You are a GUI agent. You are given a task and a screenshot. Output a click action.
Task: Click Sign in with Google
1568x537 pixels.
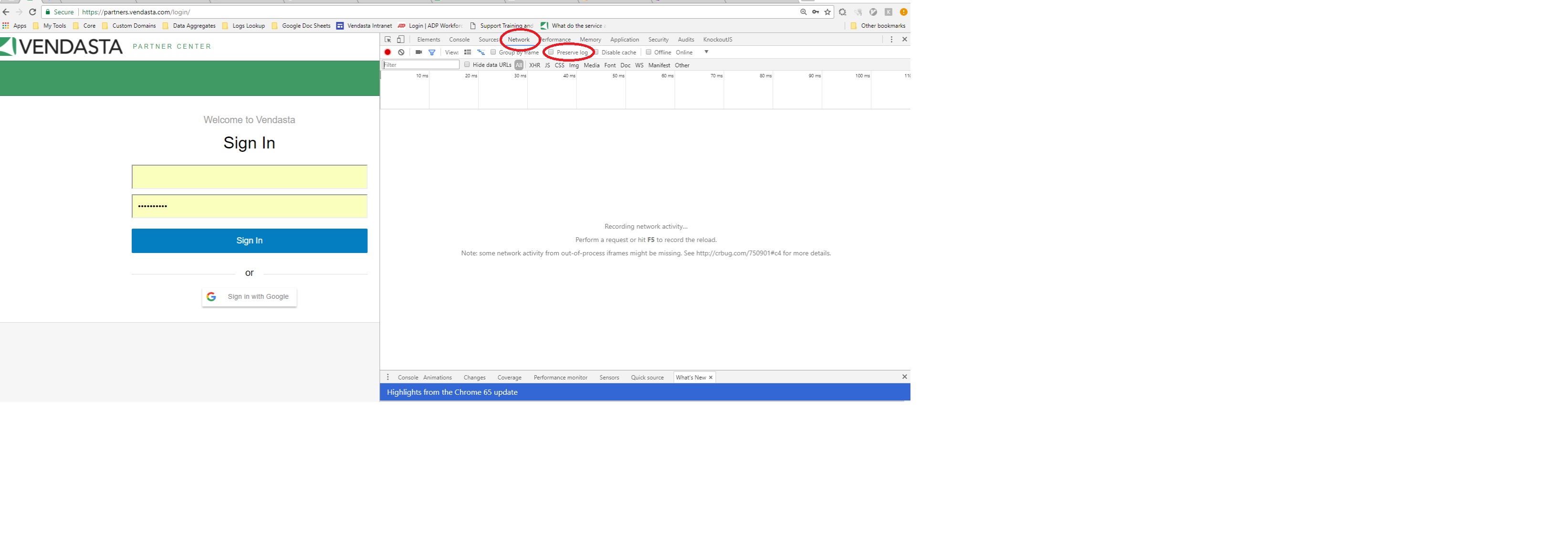[x=250, y=296]
